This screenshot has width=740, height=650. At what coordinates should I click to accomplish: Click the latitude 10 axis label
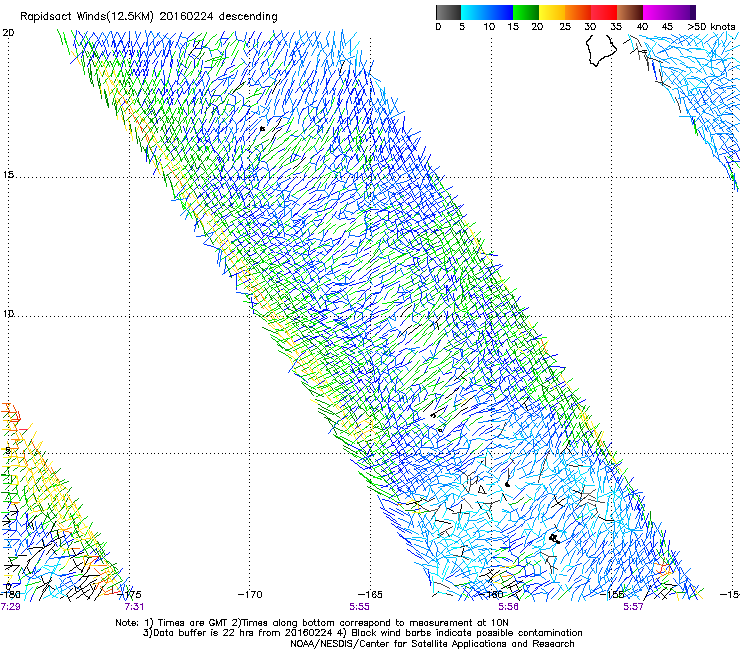coord(8,313)
